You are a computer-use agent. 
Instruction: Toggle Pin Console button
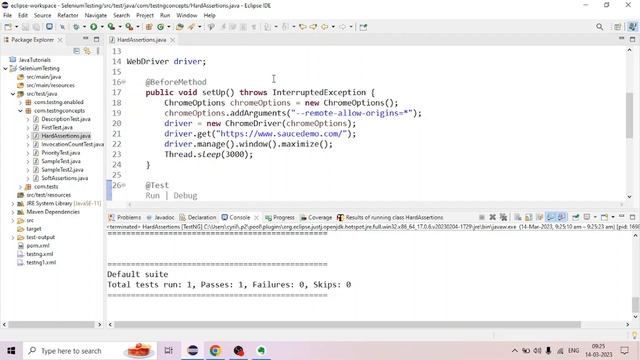click(576, 217)
